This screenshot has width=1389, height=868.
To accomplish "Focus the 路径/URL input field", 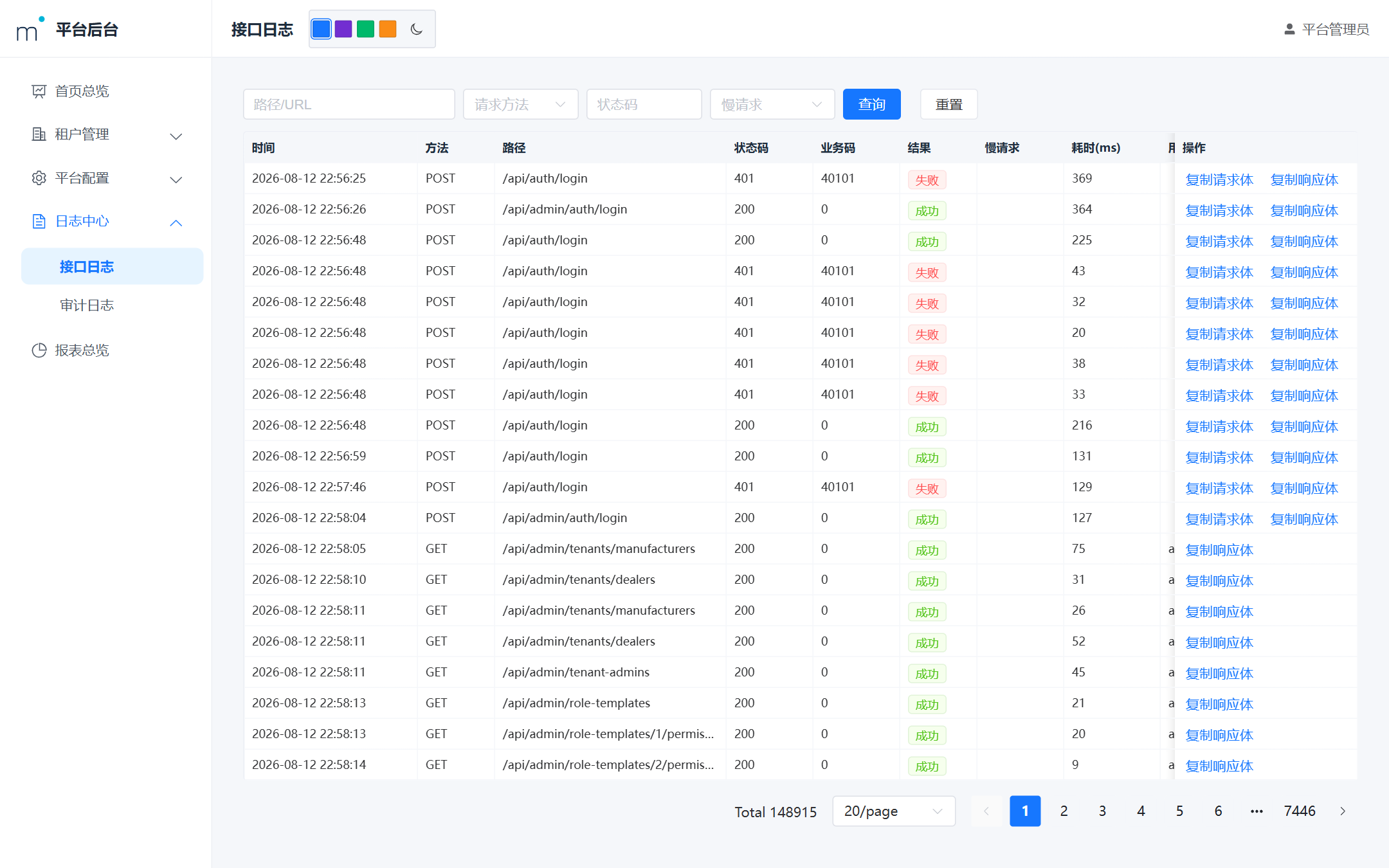I will (x=349, y=104).
